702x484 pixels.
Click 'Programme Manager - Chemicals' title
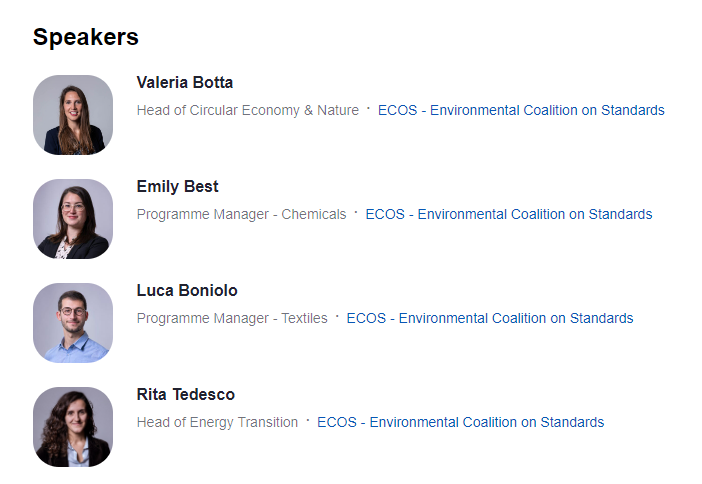241,214
